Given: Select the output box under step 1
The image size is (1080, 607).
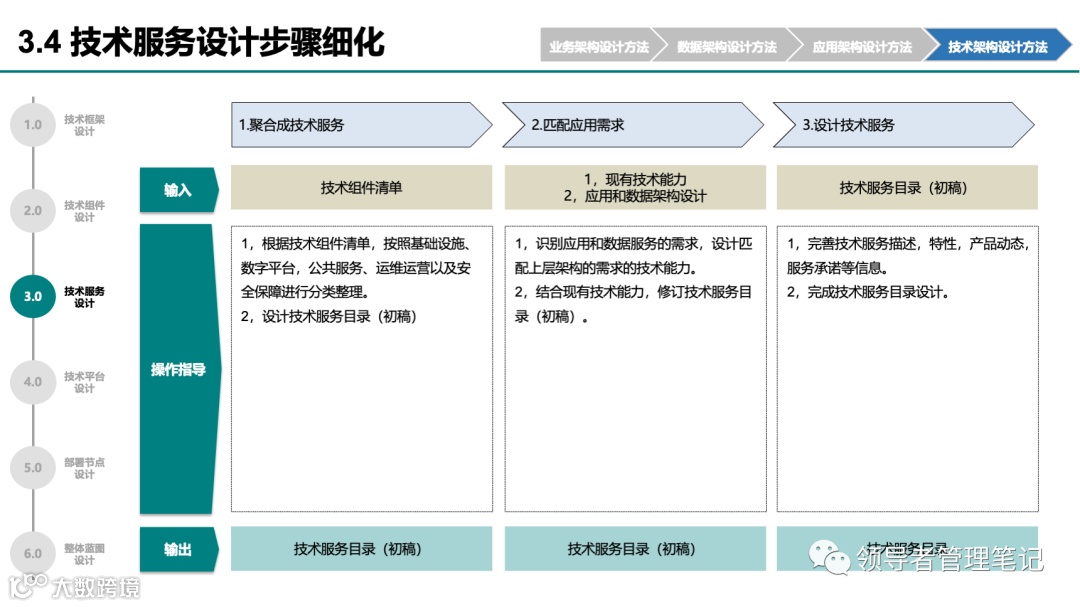Looking at the screenshot, I should point(362,549).
